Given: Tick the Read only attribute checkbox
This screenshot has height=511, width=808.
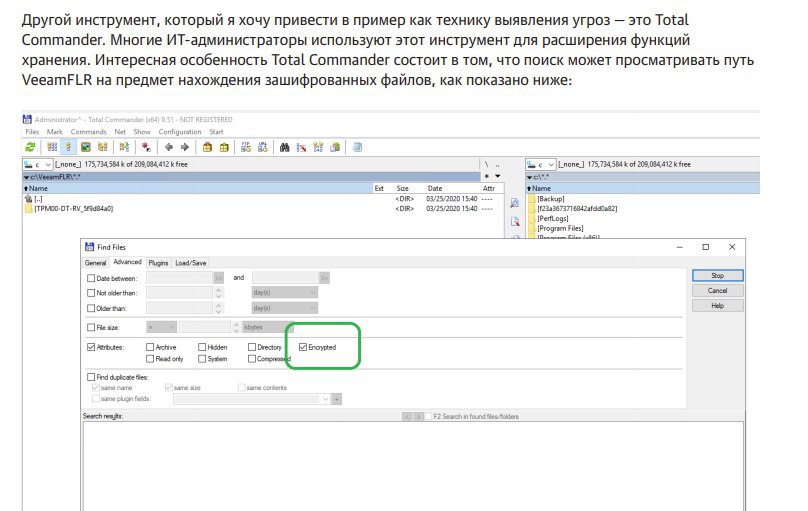Looking at the screenshot, I should pos(150,359).
